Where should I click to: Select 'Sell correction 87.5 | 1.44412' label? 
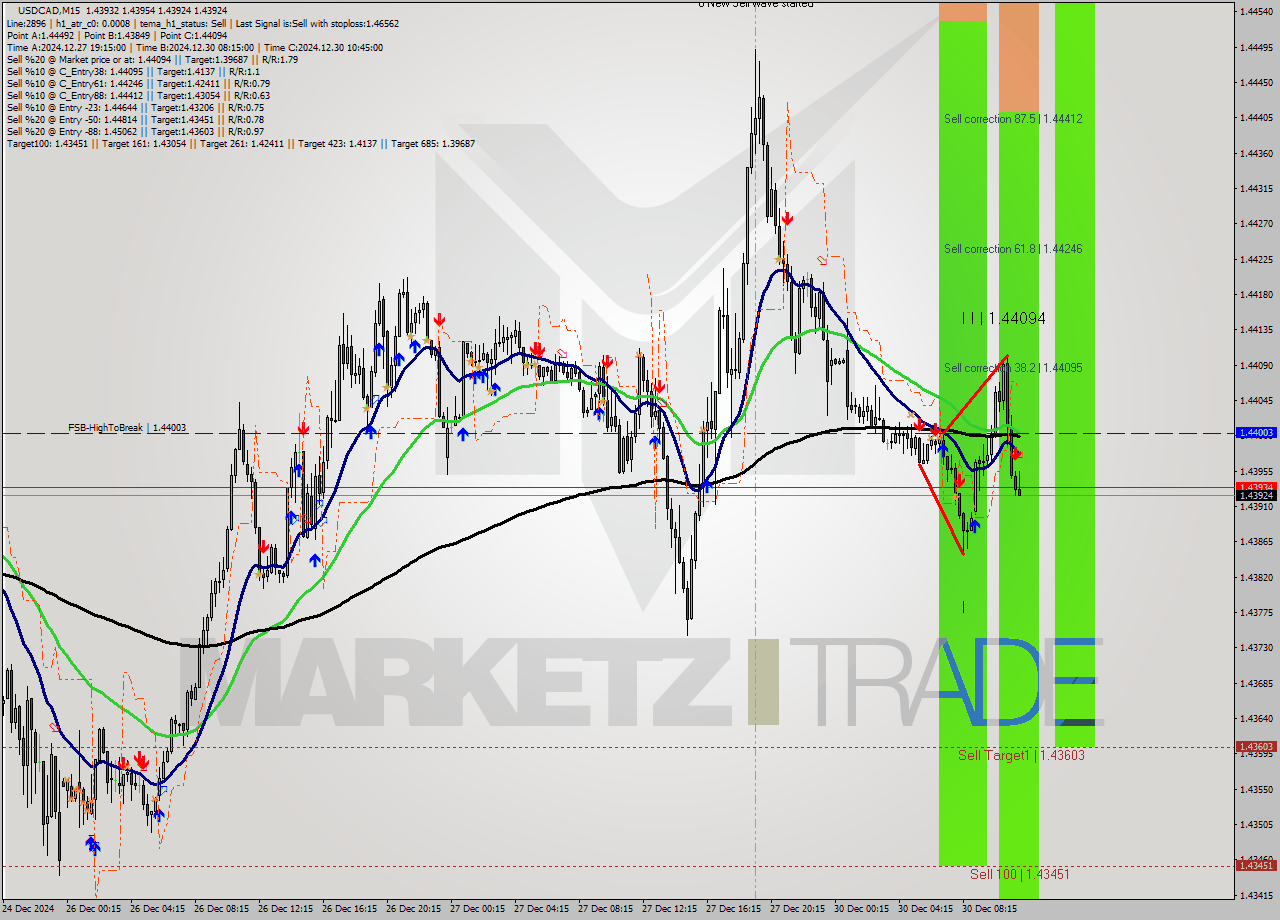tap(1013, 119)
